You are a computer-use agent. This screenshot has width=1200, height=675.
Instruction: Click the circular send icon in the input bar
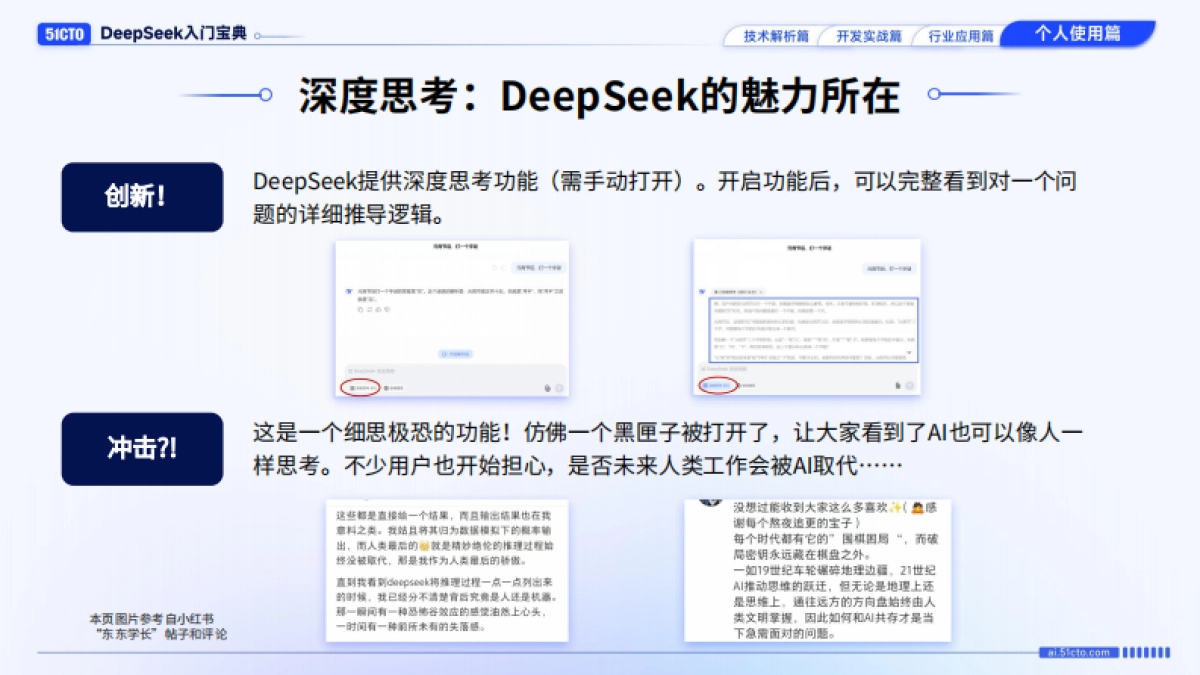[560, 387]
